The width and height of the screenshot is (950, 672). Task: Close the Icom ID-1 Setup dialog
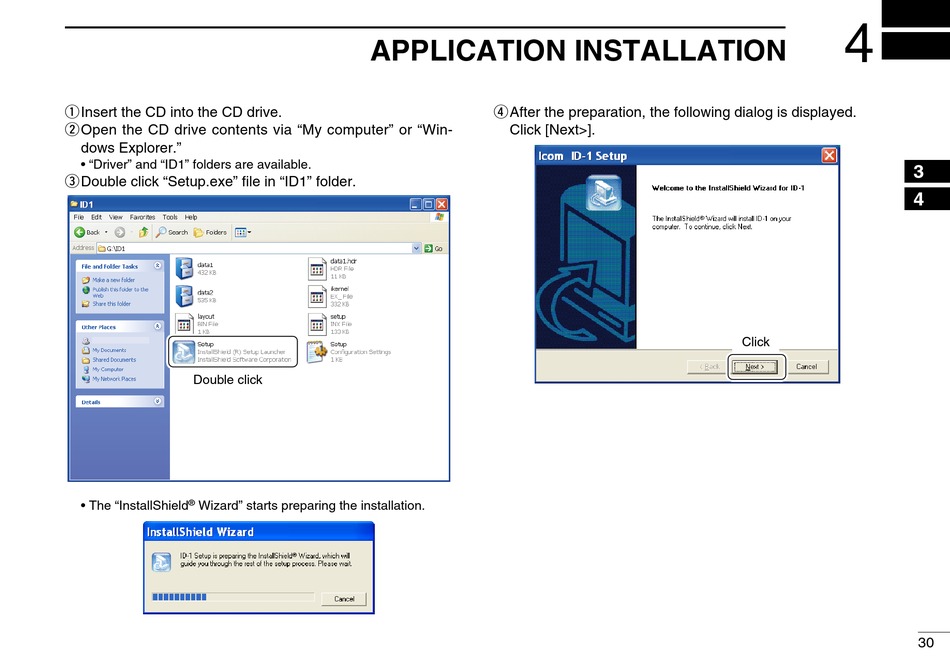(829, 156)
